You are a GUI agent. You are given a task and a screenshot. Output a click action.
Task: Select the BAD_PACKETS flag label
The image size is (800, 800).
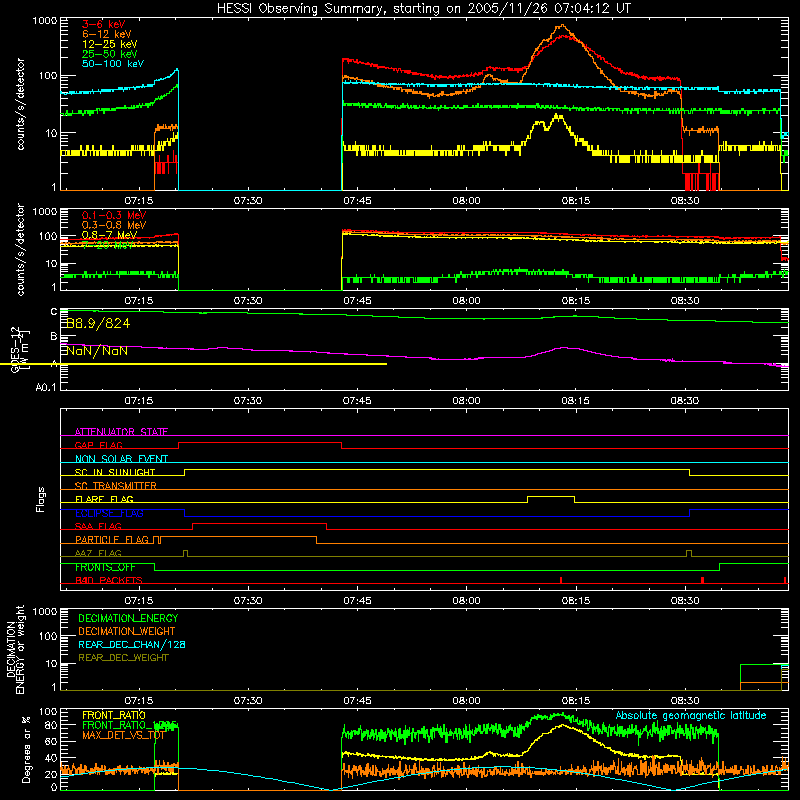pos(109,580)
